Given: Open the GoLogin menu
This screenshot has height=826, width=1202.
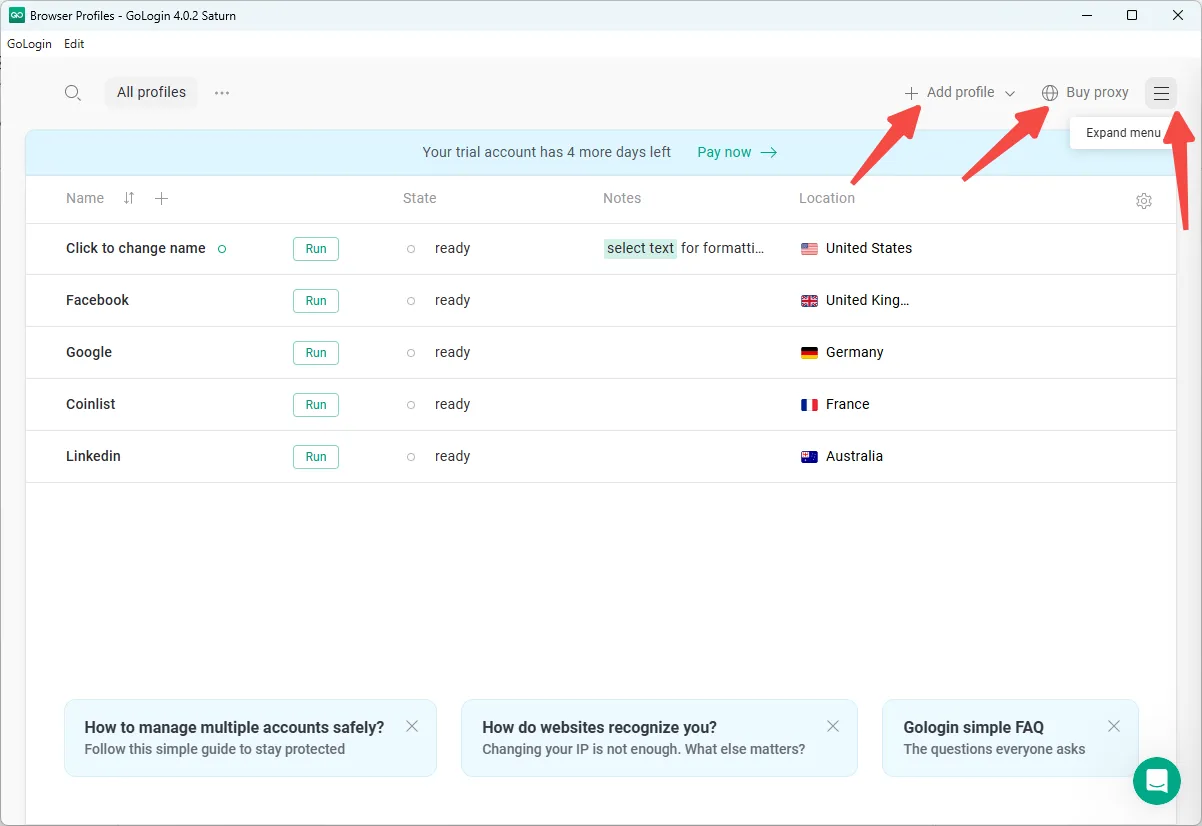Looking at the screenshot, I should coord(30,44).
